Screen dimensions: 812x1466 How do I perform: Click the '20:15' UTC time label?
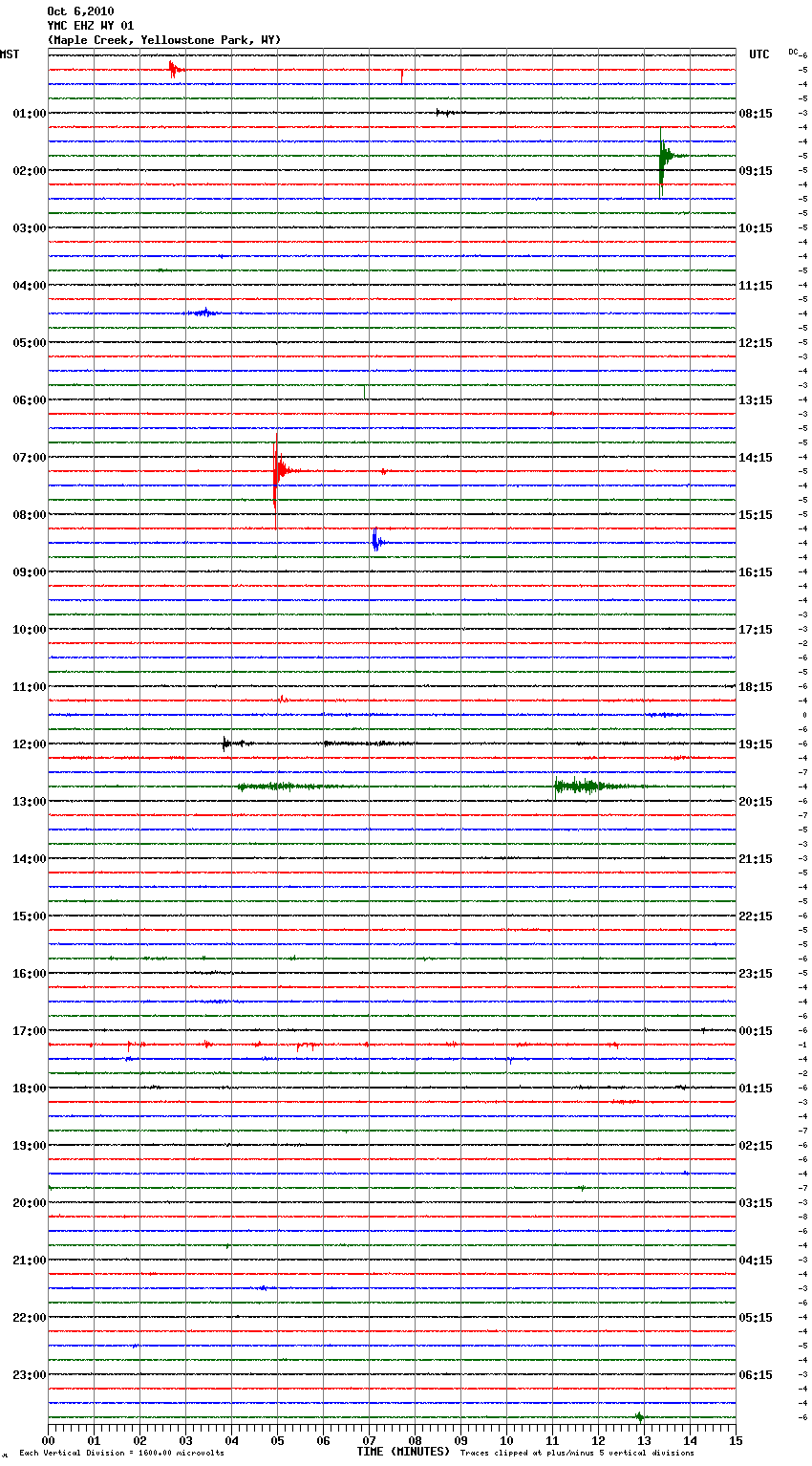pos(756,801)
